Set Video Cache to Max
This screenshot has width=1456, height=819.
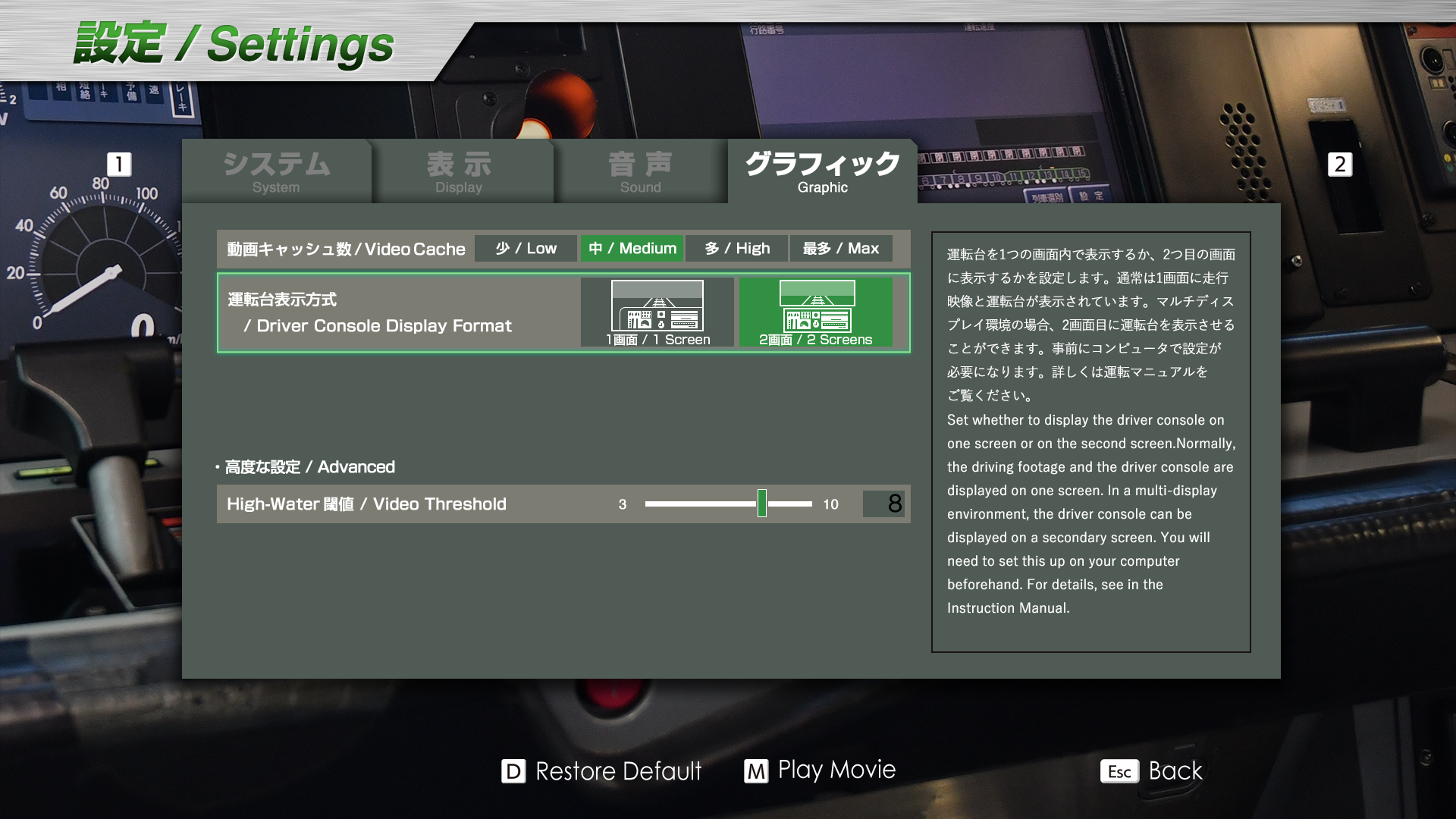(841, 249)
